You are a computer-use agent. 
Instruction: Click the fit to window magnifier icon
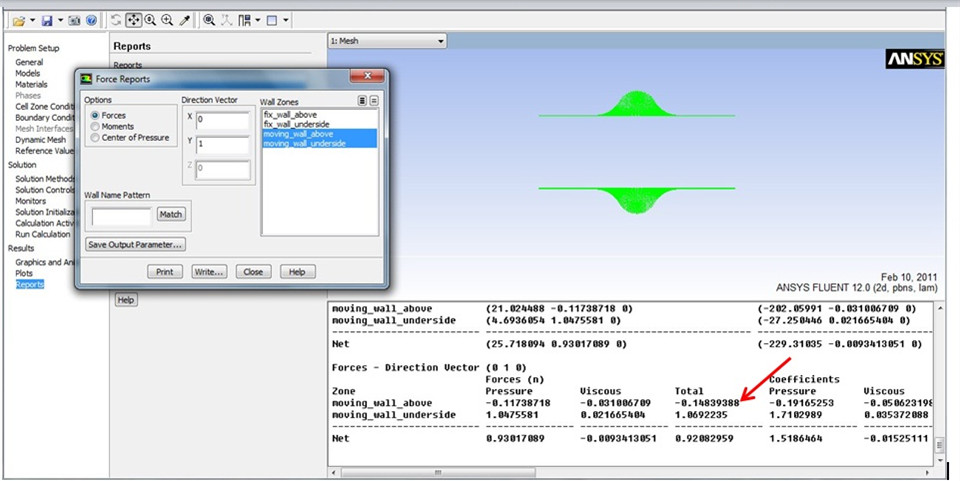209,20
